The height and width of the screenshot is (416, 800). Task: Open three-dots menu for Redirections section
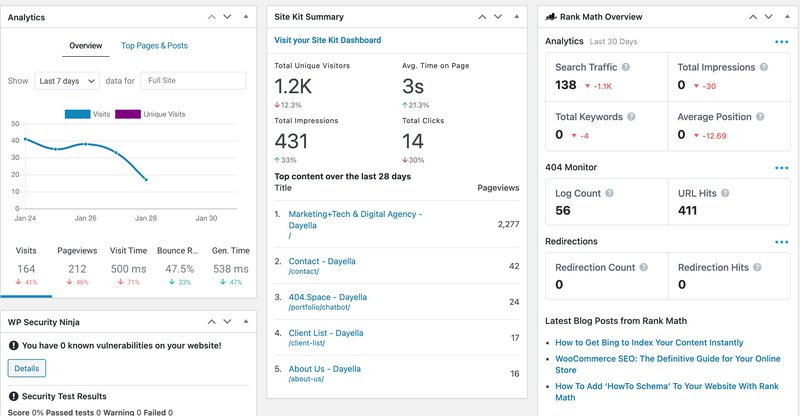click(781, 242)
